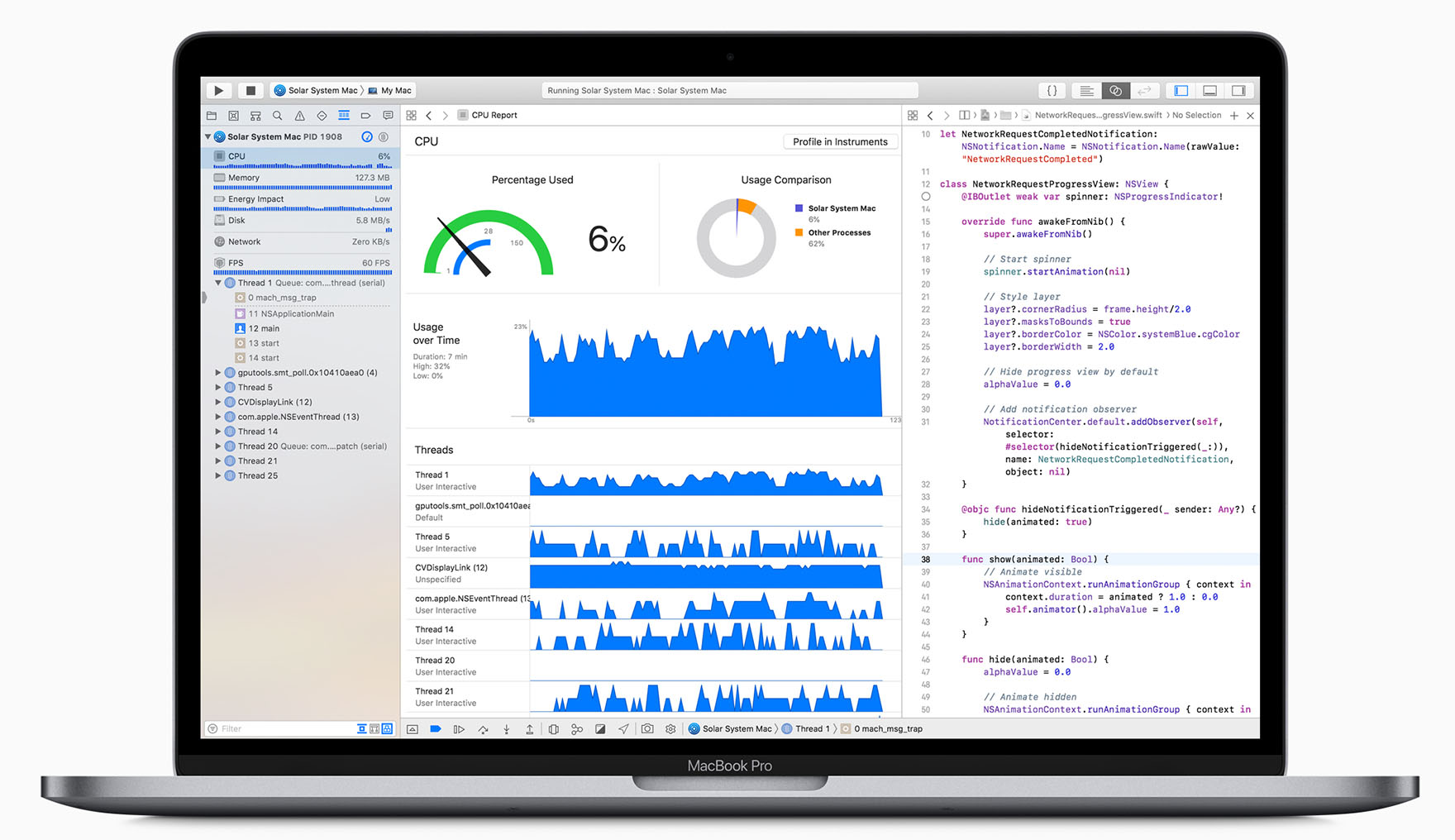
Task: Expand Thread 14 in navigator
Action: point(218,432)
